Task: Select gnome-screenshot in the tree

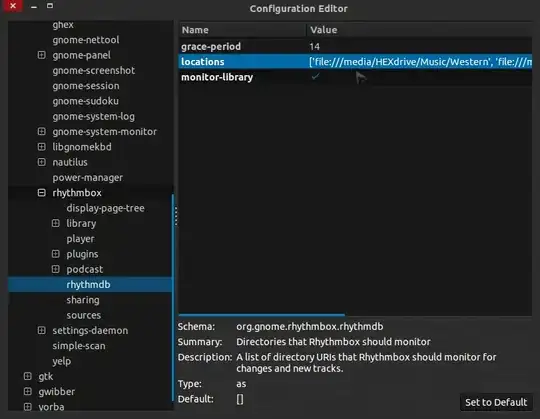Action: pyautogui.click(x=94, y=71)
